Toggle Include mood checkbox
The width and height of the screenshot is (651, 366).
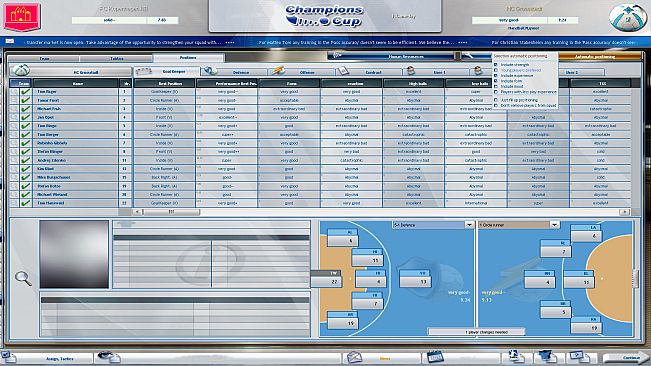coord(496,86)
